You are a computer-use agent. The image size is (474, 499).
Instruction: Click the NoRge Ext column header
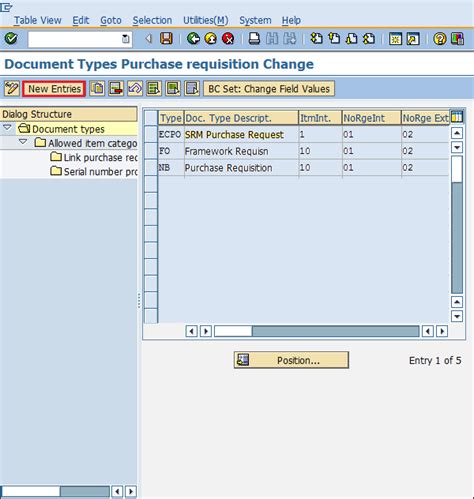pyautogui.click(x=425, y=118)
